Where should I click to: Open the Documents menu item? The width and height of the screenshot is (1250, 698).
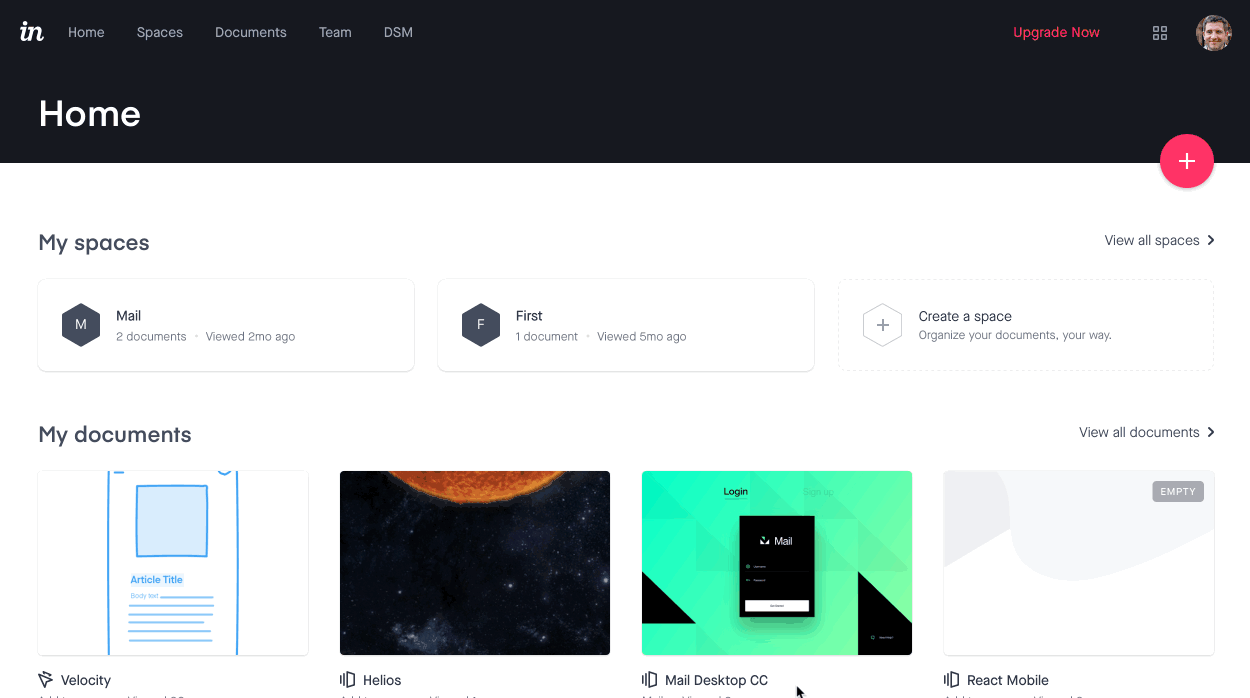tap(251, 32)
